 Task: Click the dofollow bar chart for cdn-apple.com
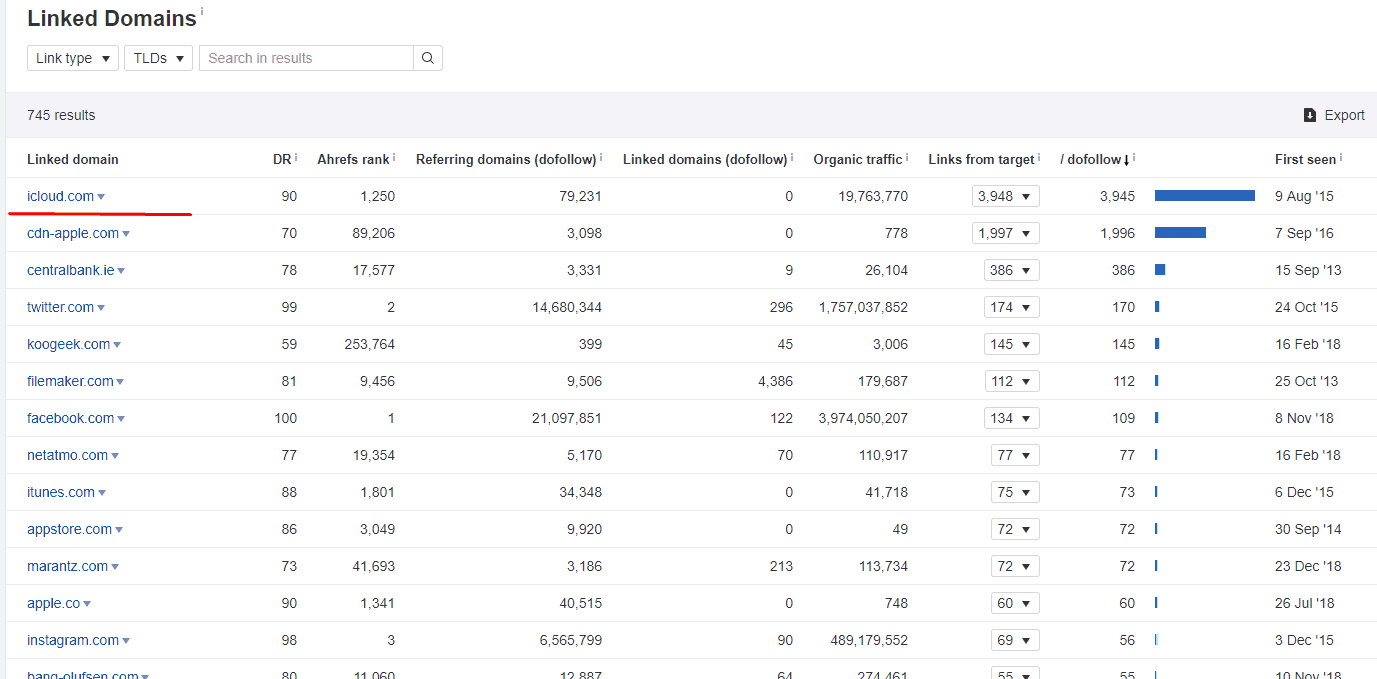click(1181, 232)
